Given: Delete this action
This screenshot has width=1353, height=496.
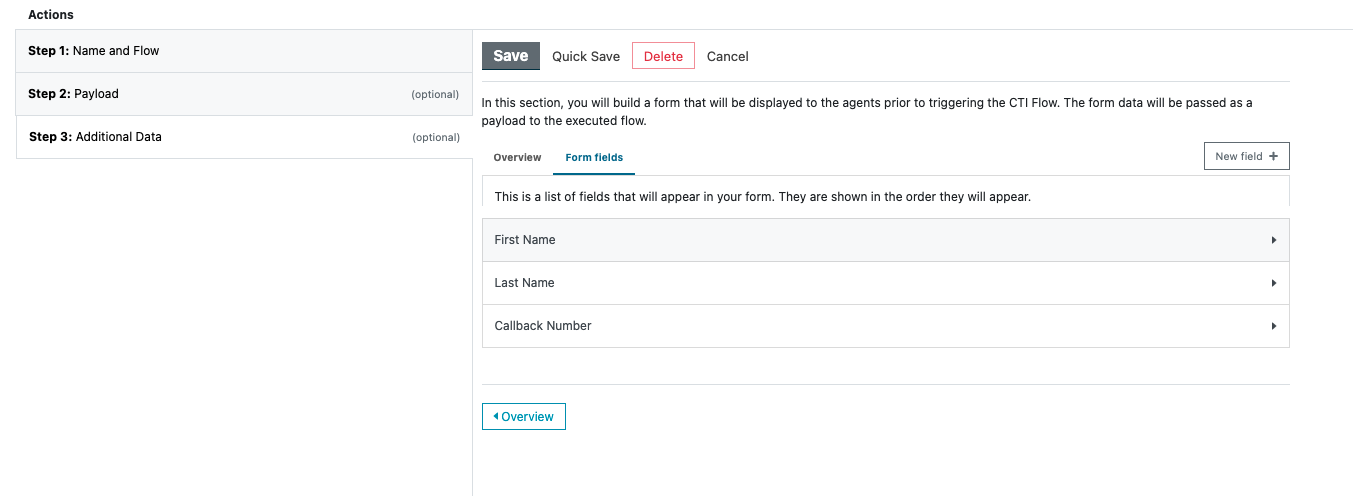Looking at the screenshot, I should click(663, 56).
